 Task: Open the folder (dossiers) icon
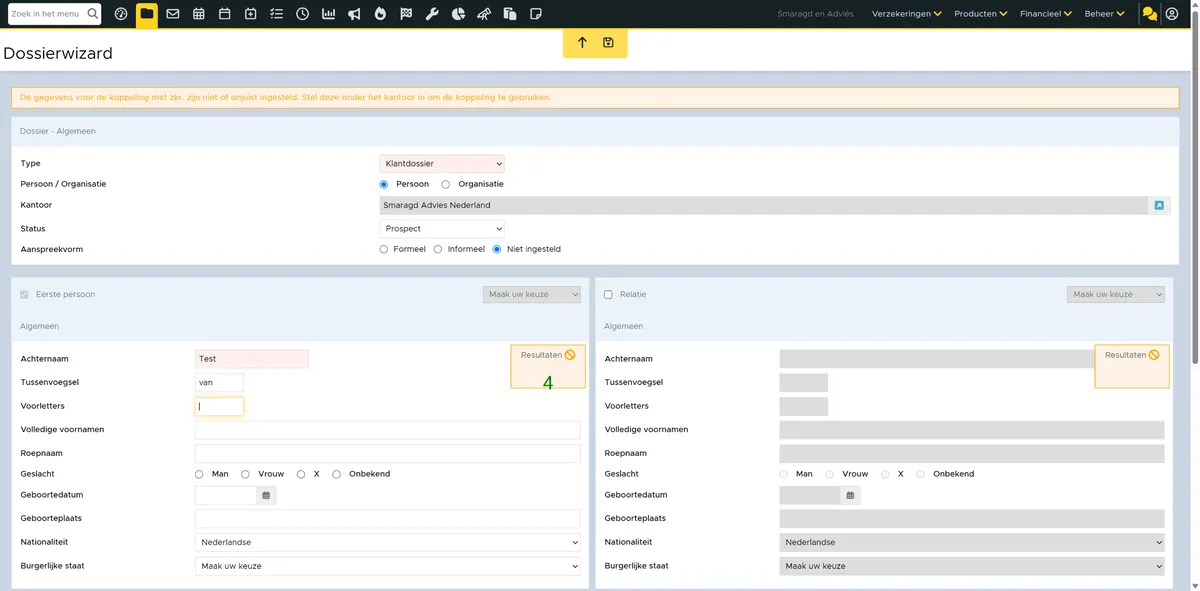coord(147,14)
